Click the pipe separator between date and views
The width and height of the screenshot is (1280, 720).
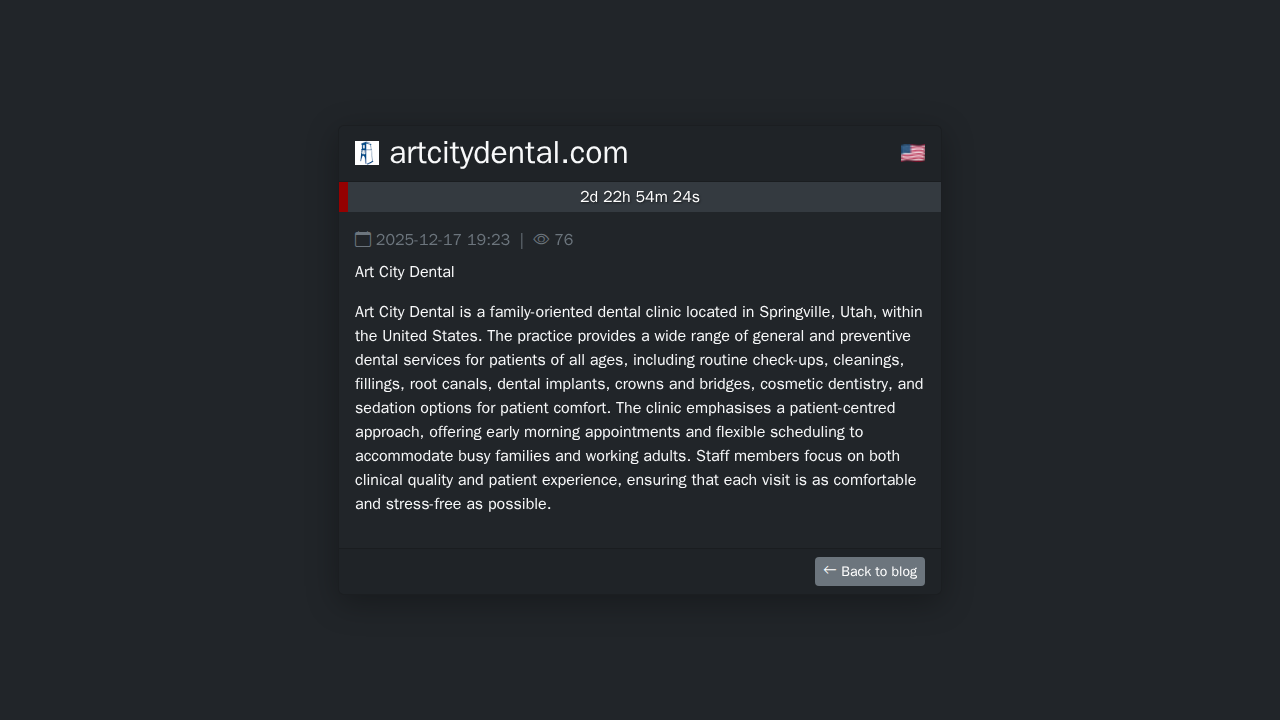pyautogui.click(x=522, y=240)
